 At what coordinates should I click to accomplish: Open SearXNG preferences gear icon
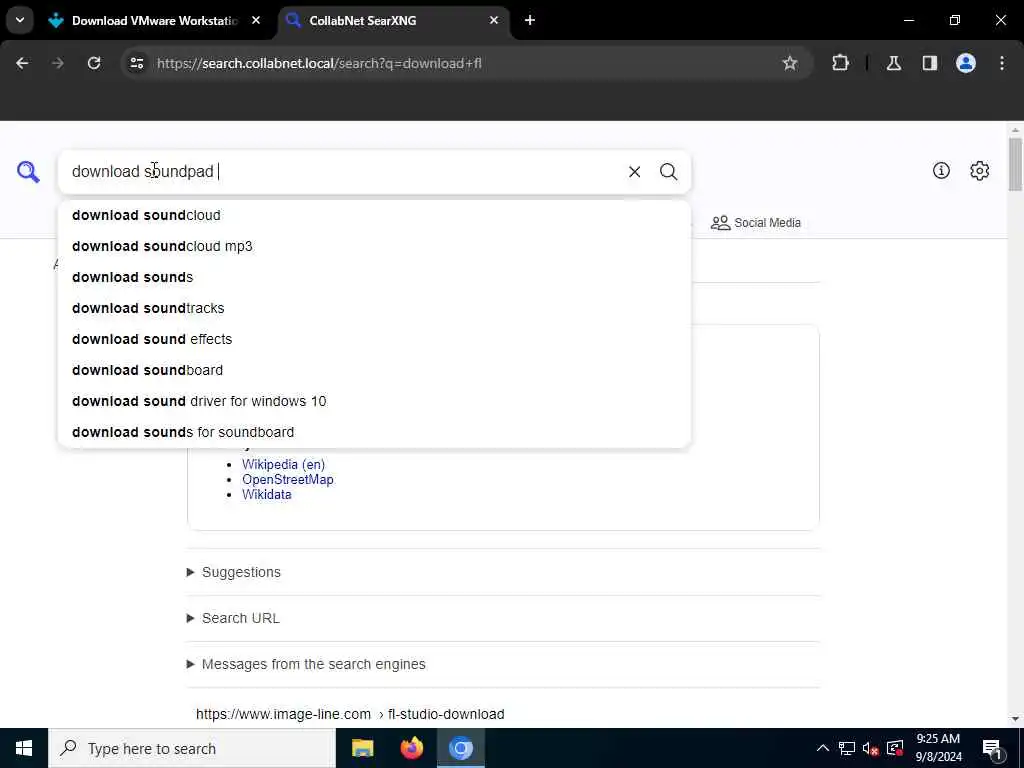pyautogui.click(x=979, y=170)
